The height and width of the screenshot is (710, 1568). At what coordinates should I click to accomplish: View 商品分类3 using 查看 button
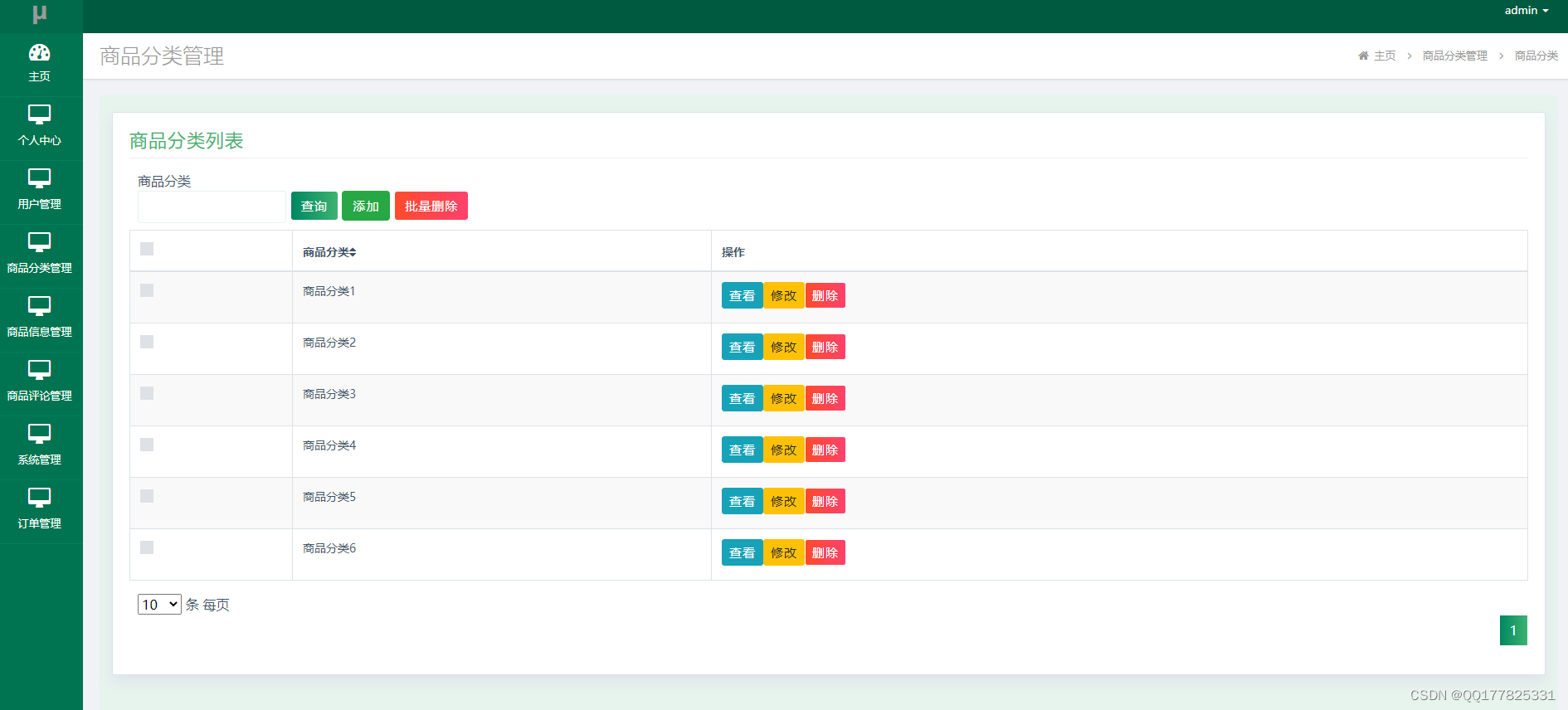743,399
